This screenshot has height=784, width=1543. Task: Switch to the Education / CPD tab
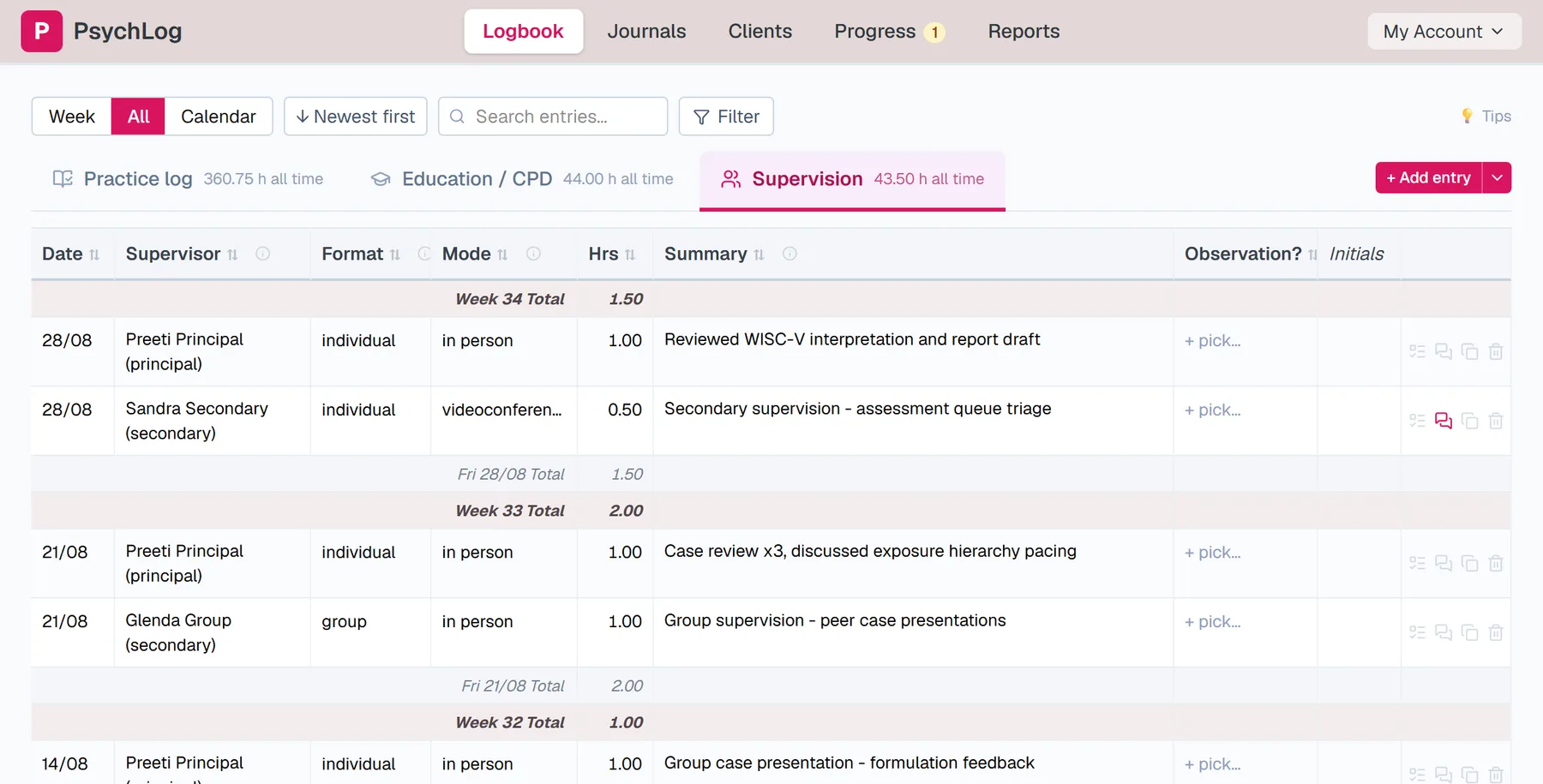click(521, 179)
